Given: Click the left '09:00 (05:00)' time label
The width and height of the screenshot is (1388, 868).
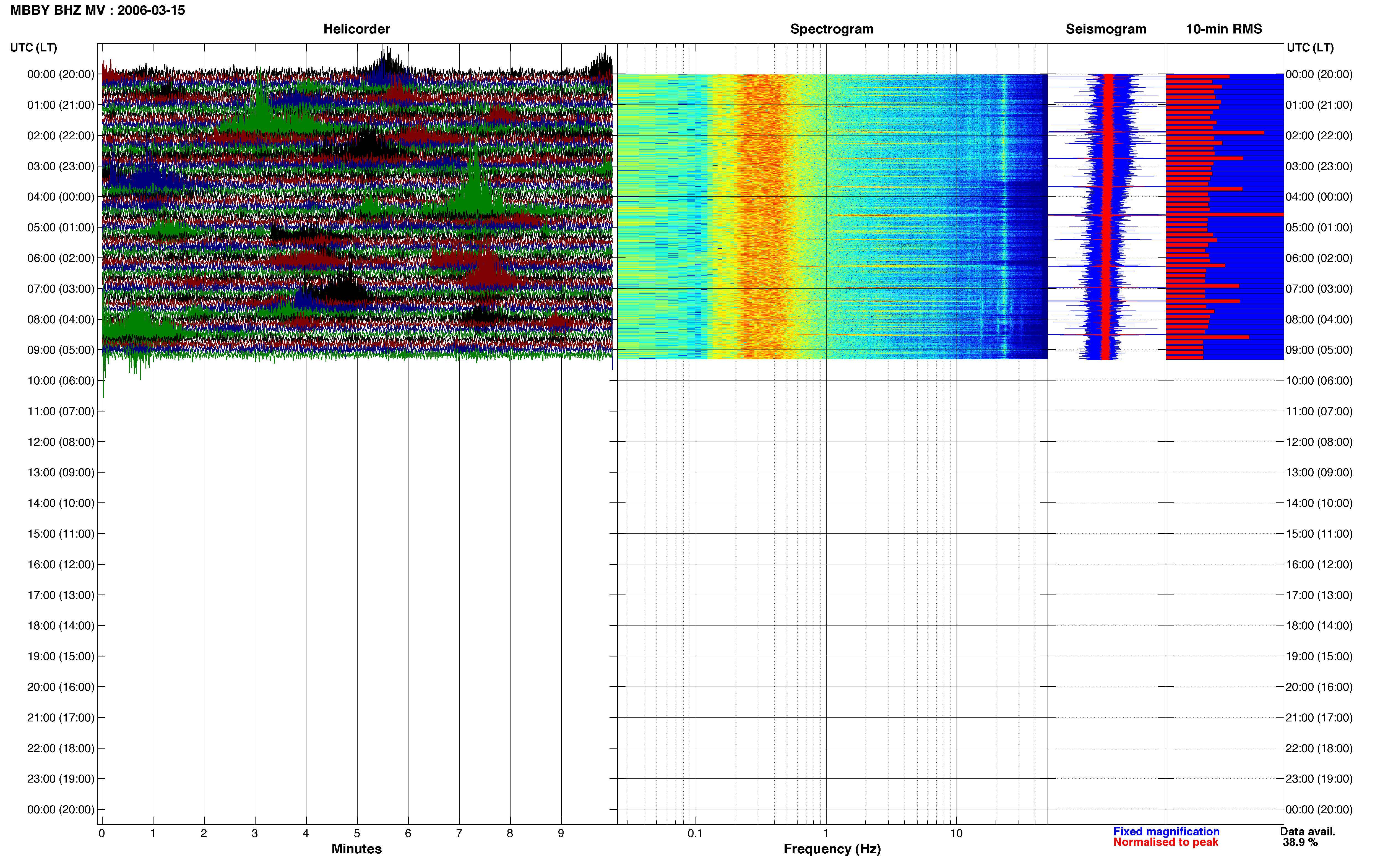Looking at the screenshot, I should 61,350.
